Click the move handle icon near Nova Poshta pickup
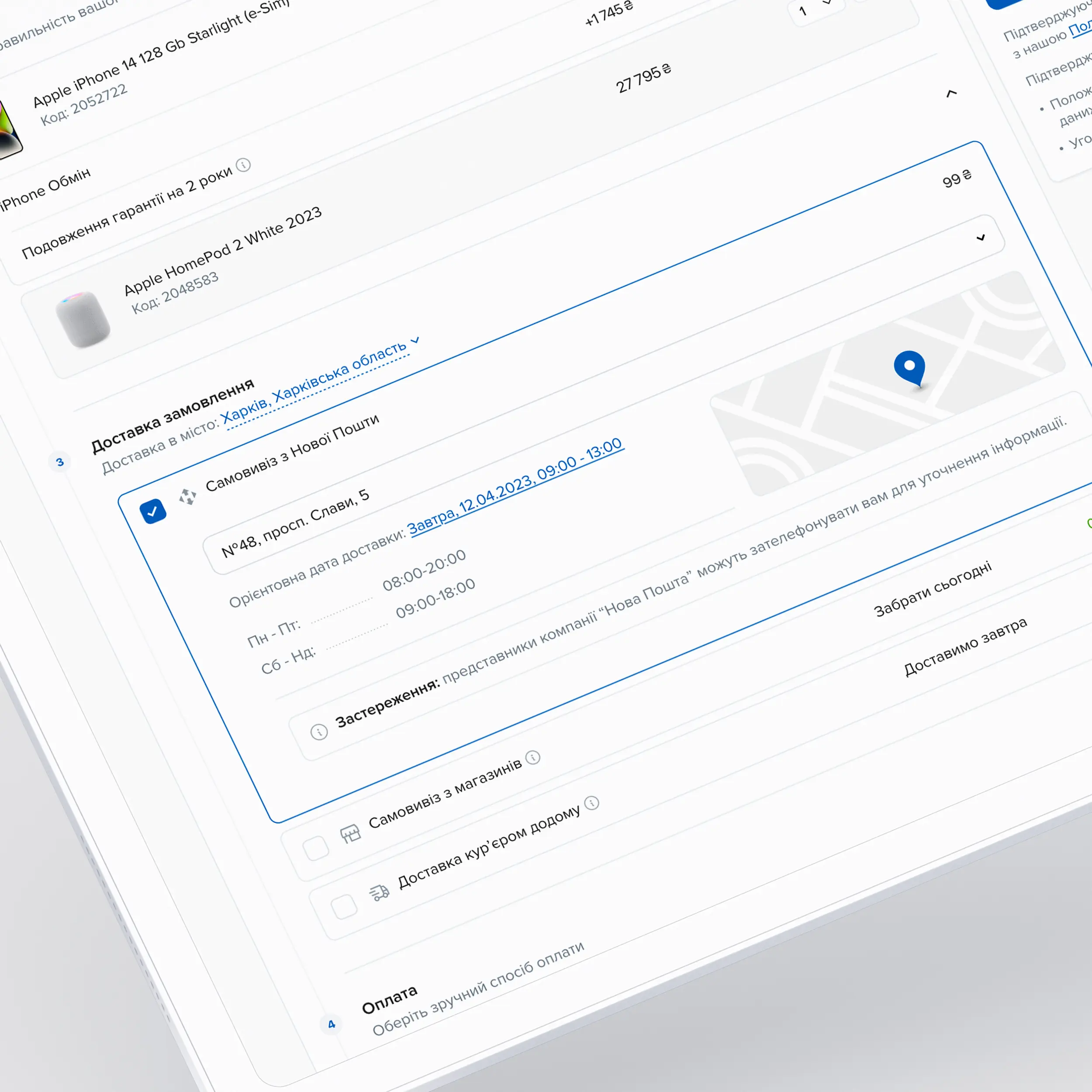Screen dimensions: 1092x1092 tap(188, 496)
